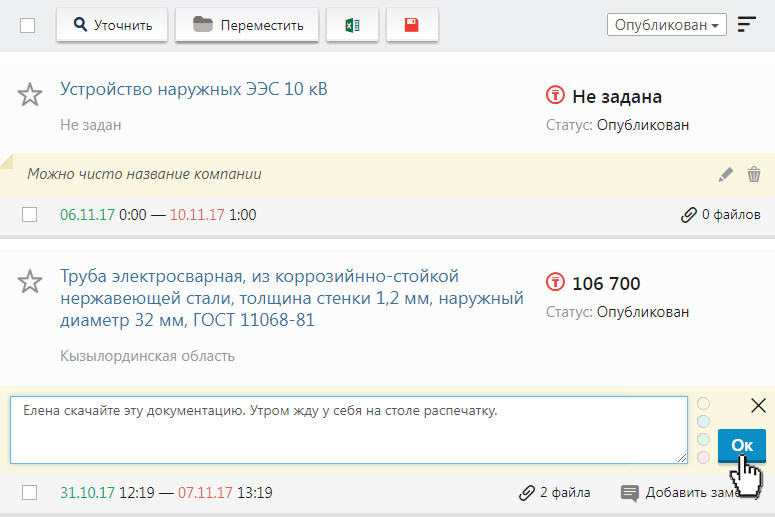Screen dimensions: 775x517
Task: Click Добавить заметку comment icon
Action: point(630,493)
